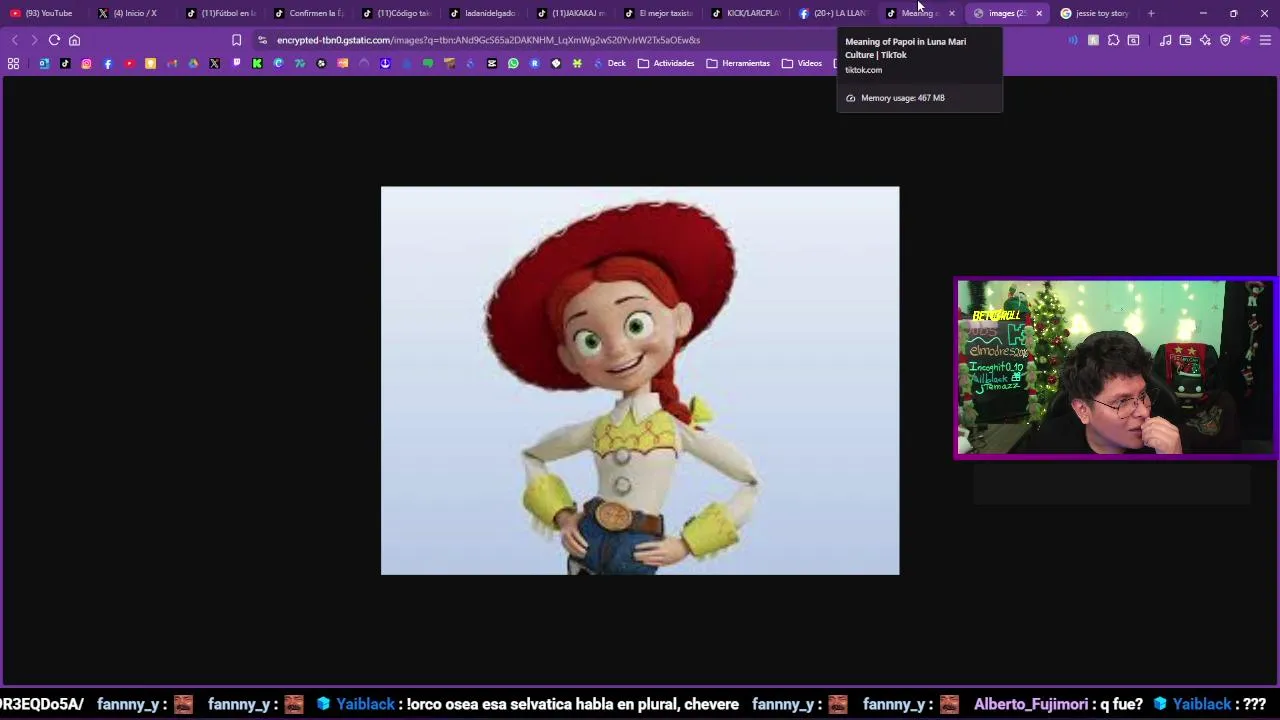Expand the Videos bookmarks folder

click(x=802, y=63)
